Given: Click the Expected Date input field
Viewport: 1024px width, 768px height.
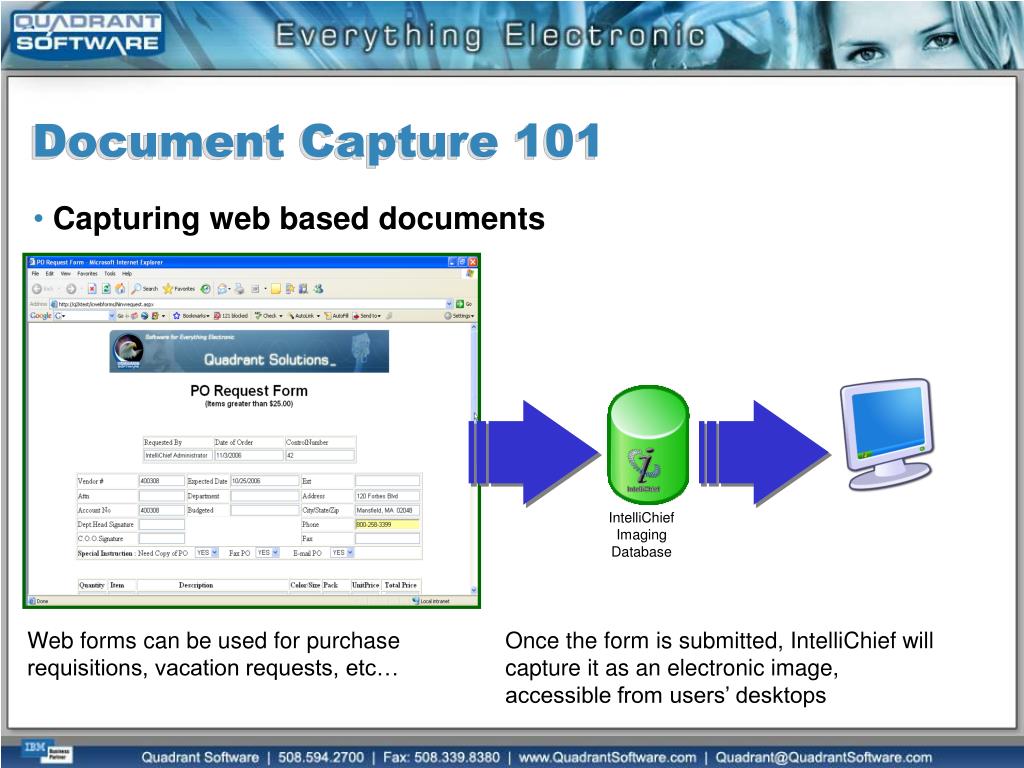Looking at the screenshot, I should coord(264,481).
